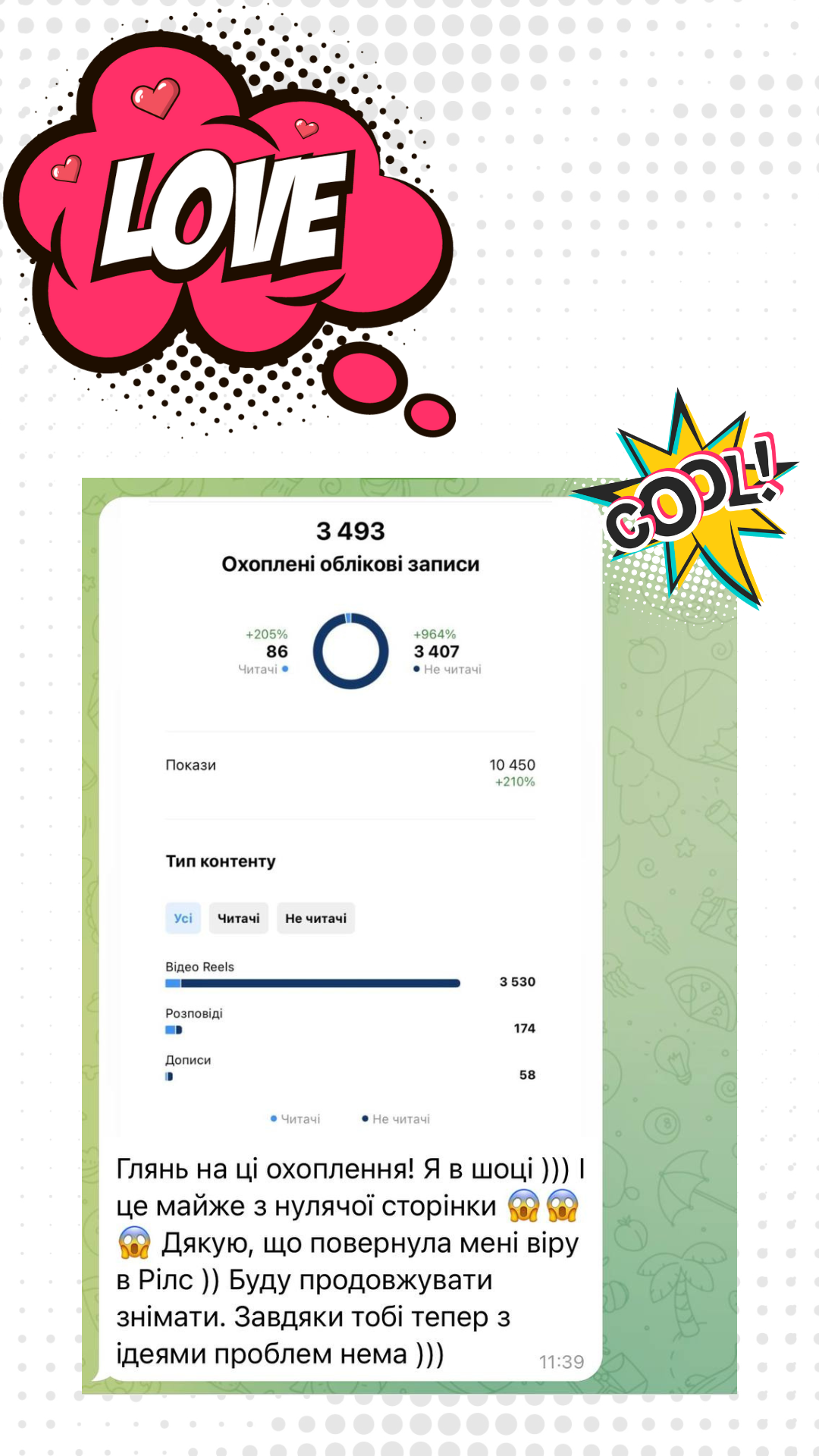Click the 3 407 non-followers count

pyautogui.click(x=436, y=651)
